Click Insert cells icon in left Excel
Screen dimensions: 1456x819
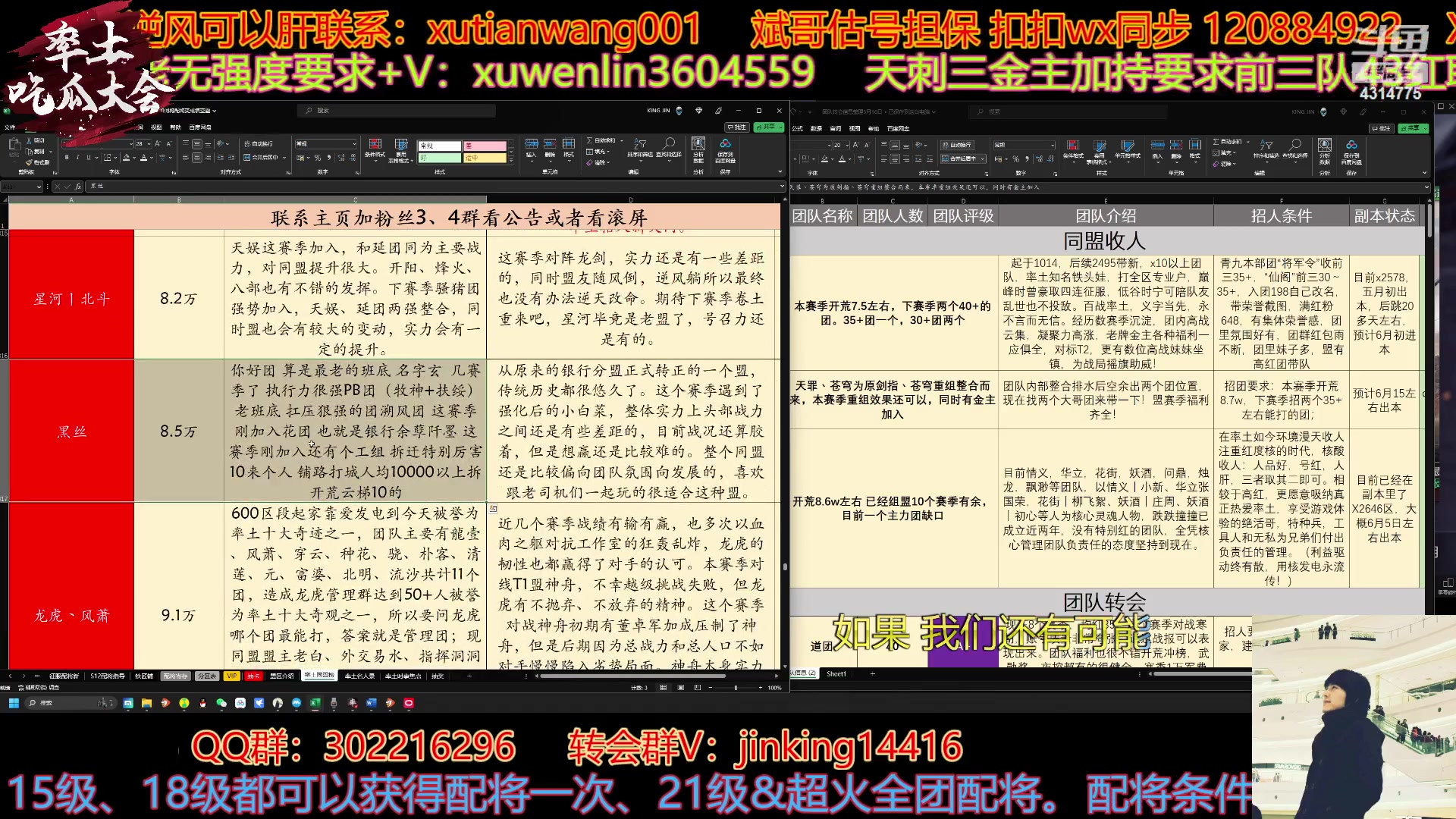coord(532,144)
